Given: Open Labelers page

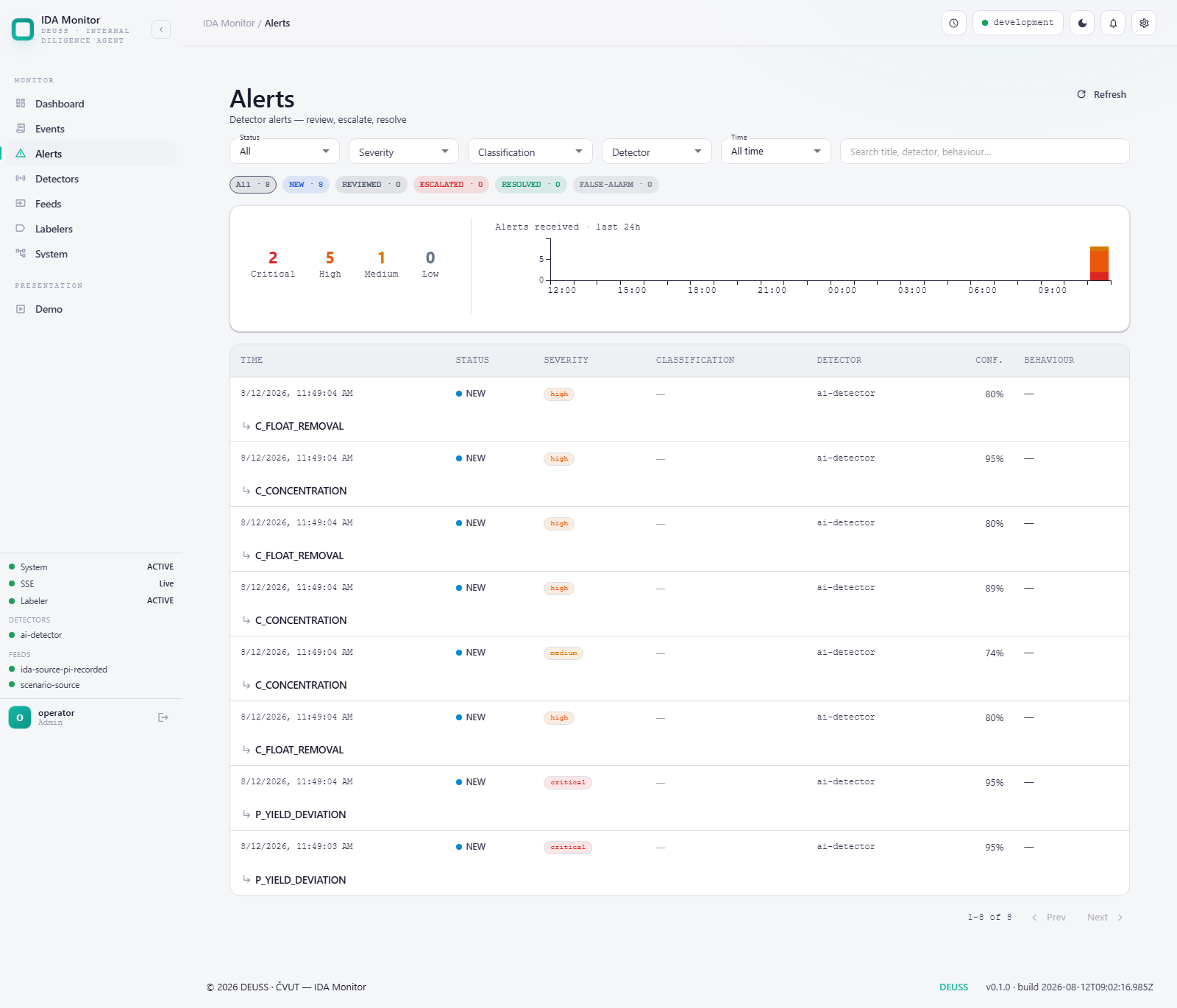Looking at the screenshot, I should pyautogui.click(x=91, y=229).
